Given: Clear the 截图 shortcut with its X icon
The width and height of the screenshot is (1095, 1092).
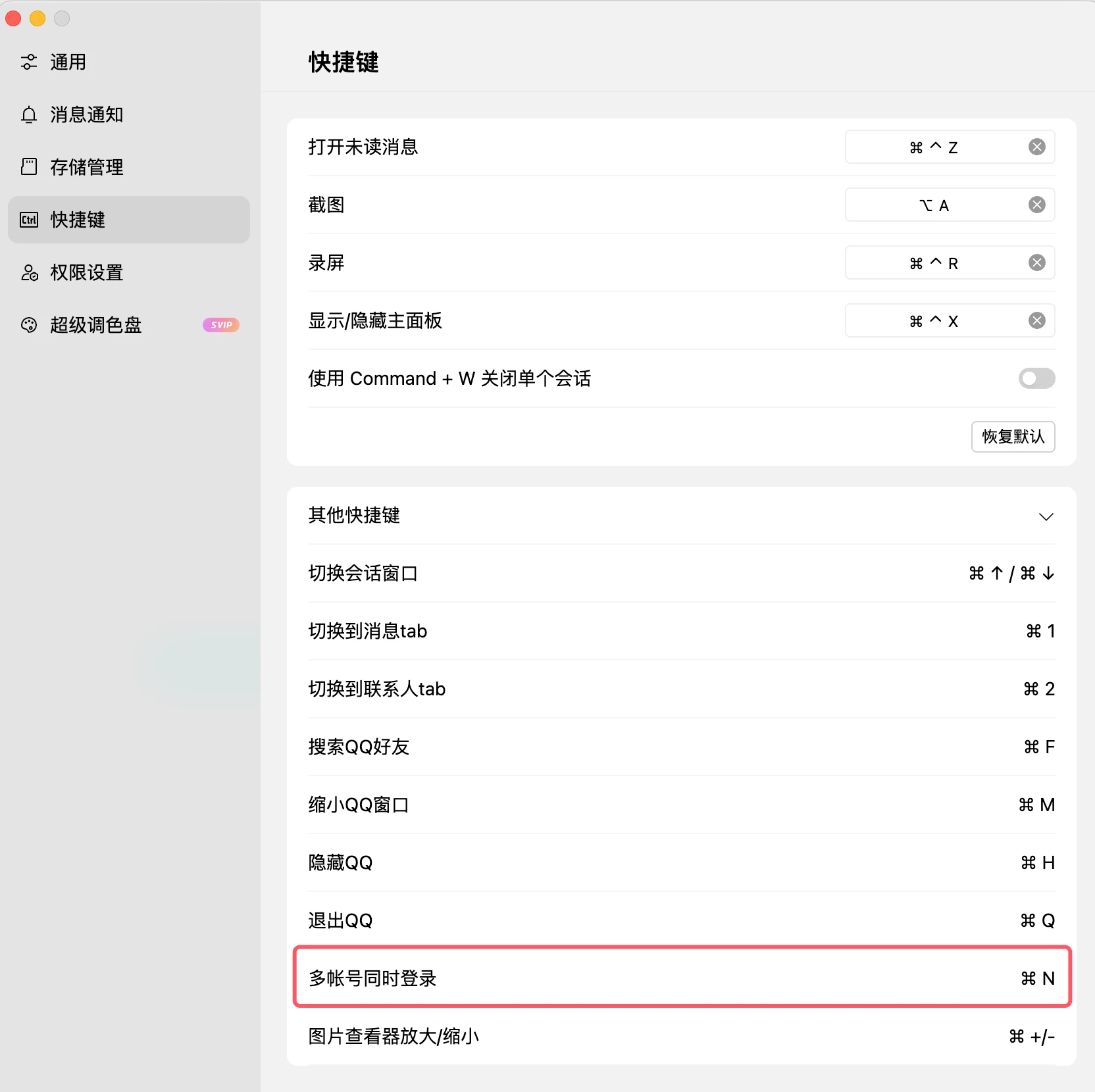Looking at the screenshot, I should (1036, 205).
